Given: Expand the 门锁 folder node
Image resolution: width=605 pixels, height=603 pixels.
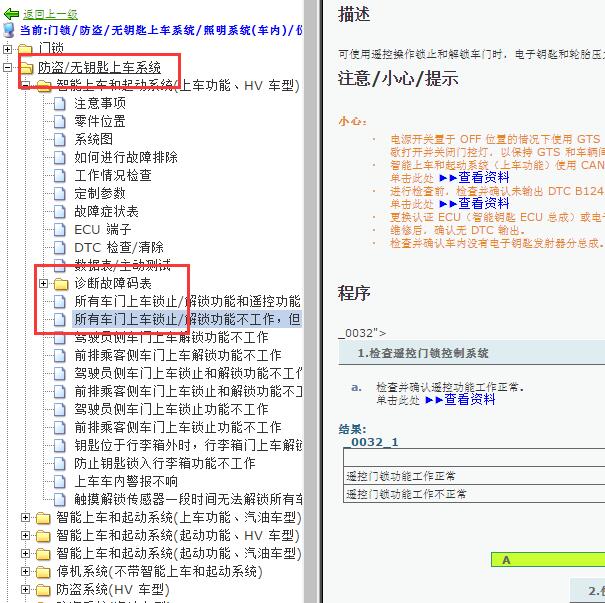Looking at the screenshot, I should [x=7, y=49].
